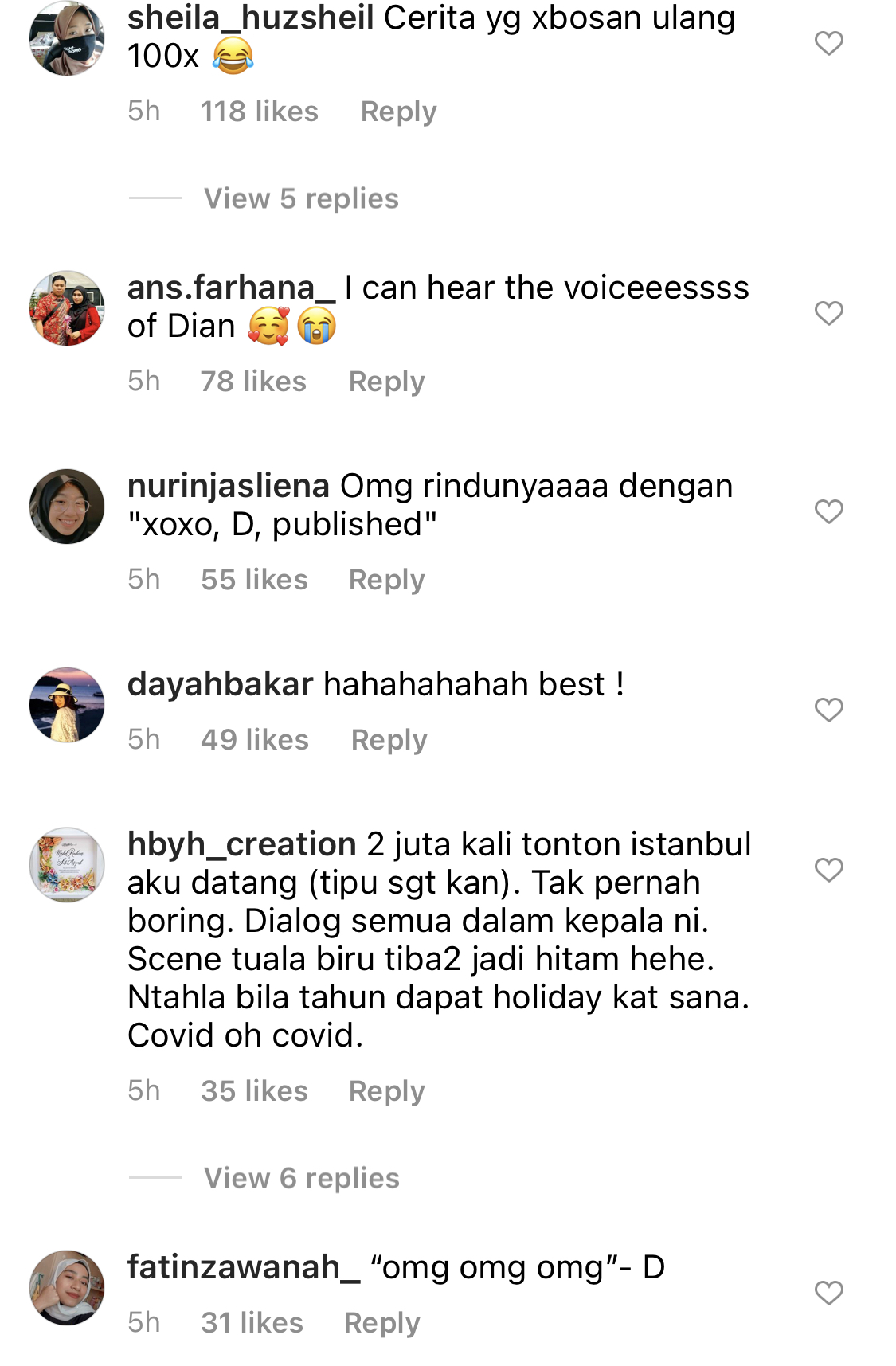The height and width of the screenshot is (1366, 896).
Task: Tap the heart beside dayahbakar's comment
Action: (x=828, y=710)
